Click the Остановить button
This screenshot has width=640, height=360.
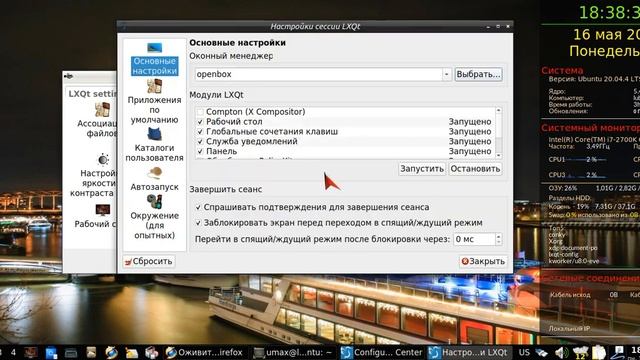coord(475,169)
